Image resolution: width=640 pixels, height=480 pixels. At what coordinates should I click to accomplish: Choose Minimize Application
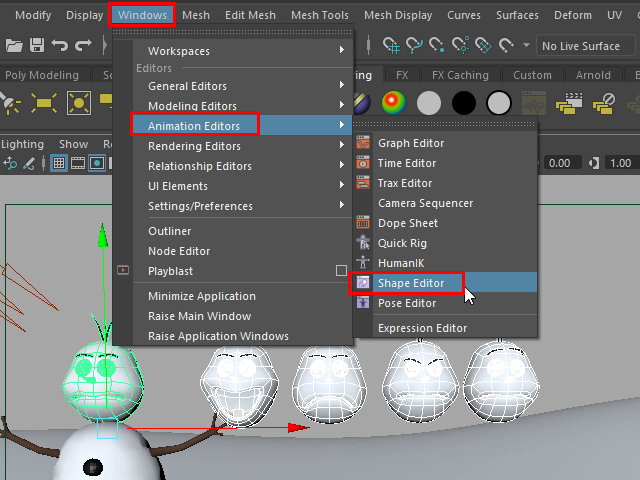click(x=201, y=296)
